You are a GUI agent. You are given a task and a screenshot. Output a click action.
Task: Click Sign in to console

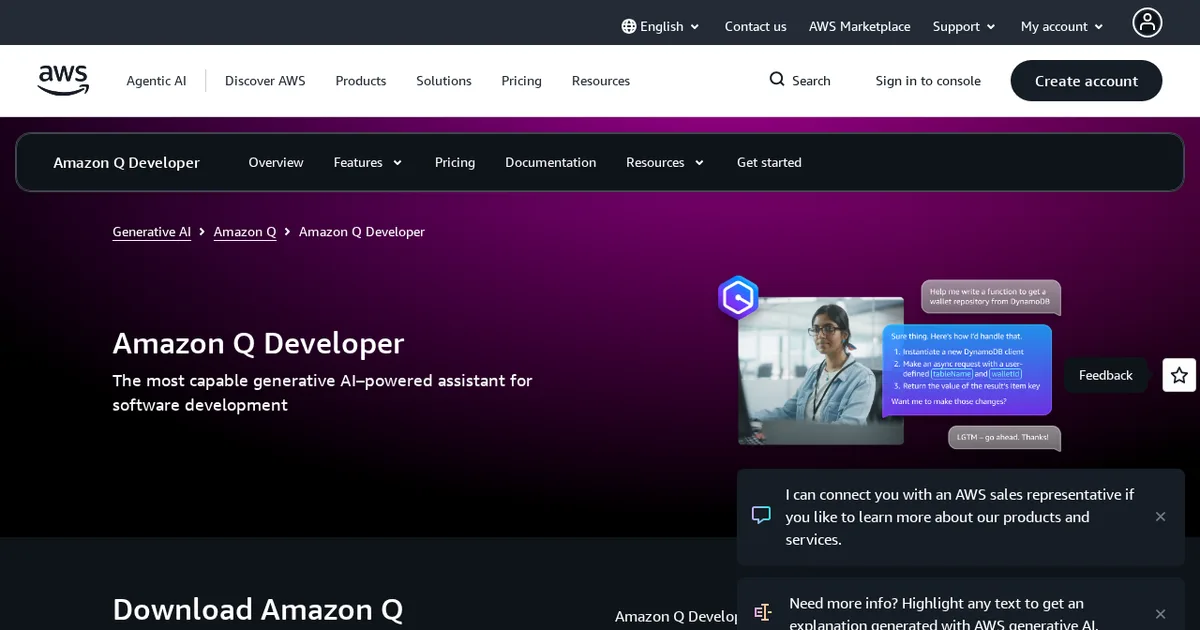(928, 81)
